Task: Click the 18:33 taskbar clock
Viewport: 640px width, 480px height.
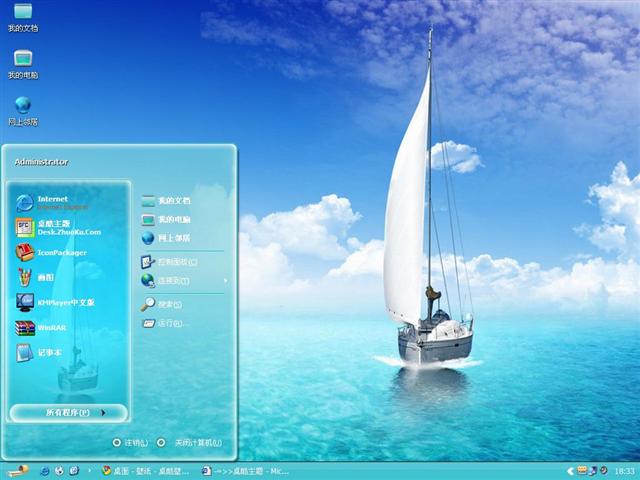Action: pos(625,471)
